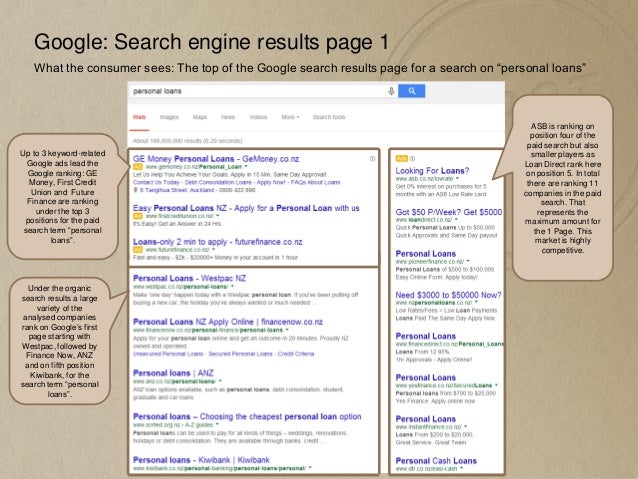The width and height of the screenshot is (638, 479).
Task: Click Secured Personal Loans sitelink
Action: pos(240,354)
